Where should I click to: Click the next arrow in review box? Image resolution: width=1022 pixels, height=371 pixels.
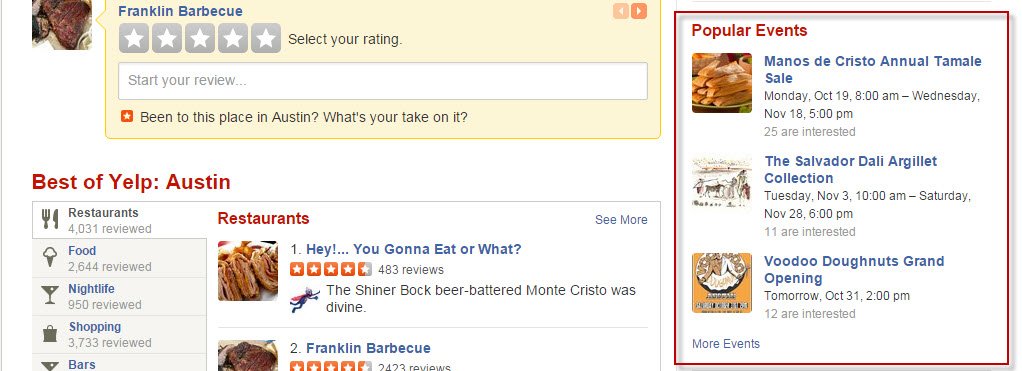[639, 11]
